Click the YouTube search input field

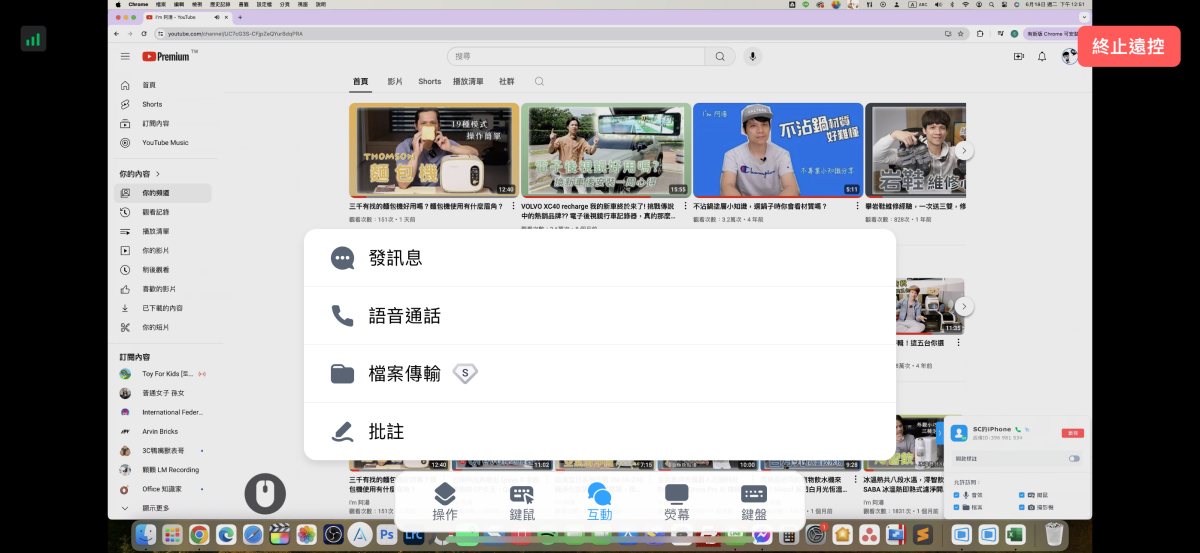(578, 57)
